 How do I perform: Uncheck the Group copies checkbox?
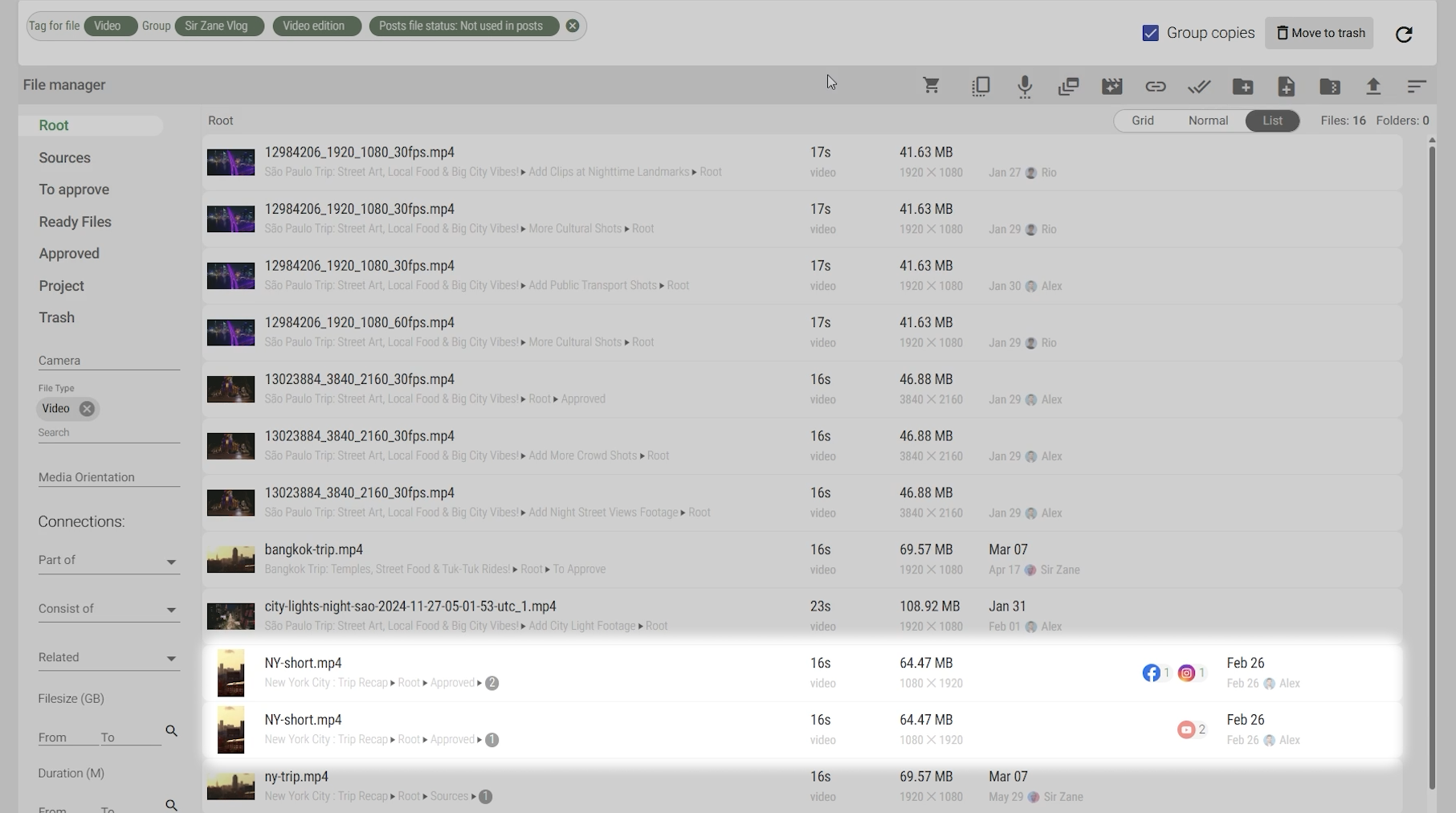tap(1150, 33)
